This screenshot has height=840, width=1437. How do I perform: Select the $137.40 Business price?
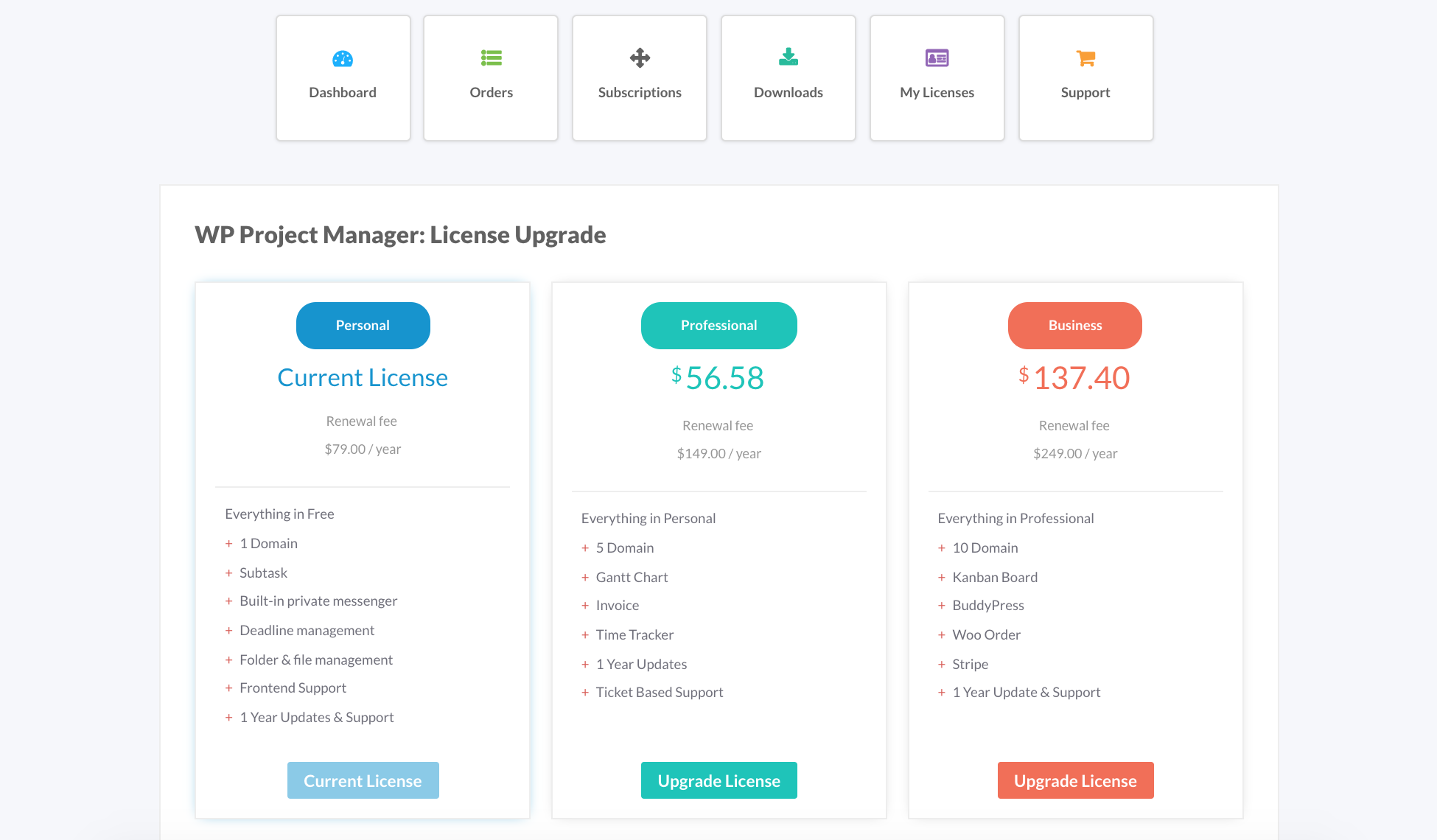[1074, 378]
